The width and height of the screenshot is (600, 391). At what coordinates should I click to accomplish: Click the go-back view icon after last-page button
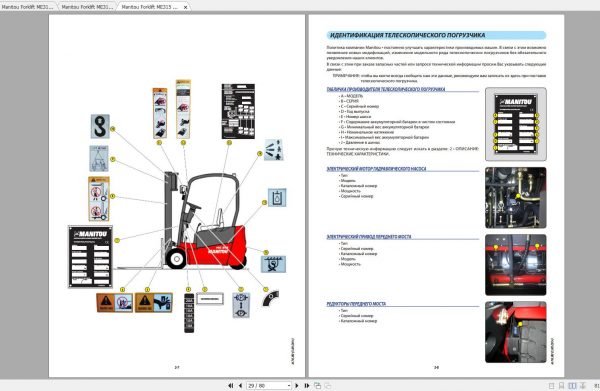(317, 385)
